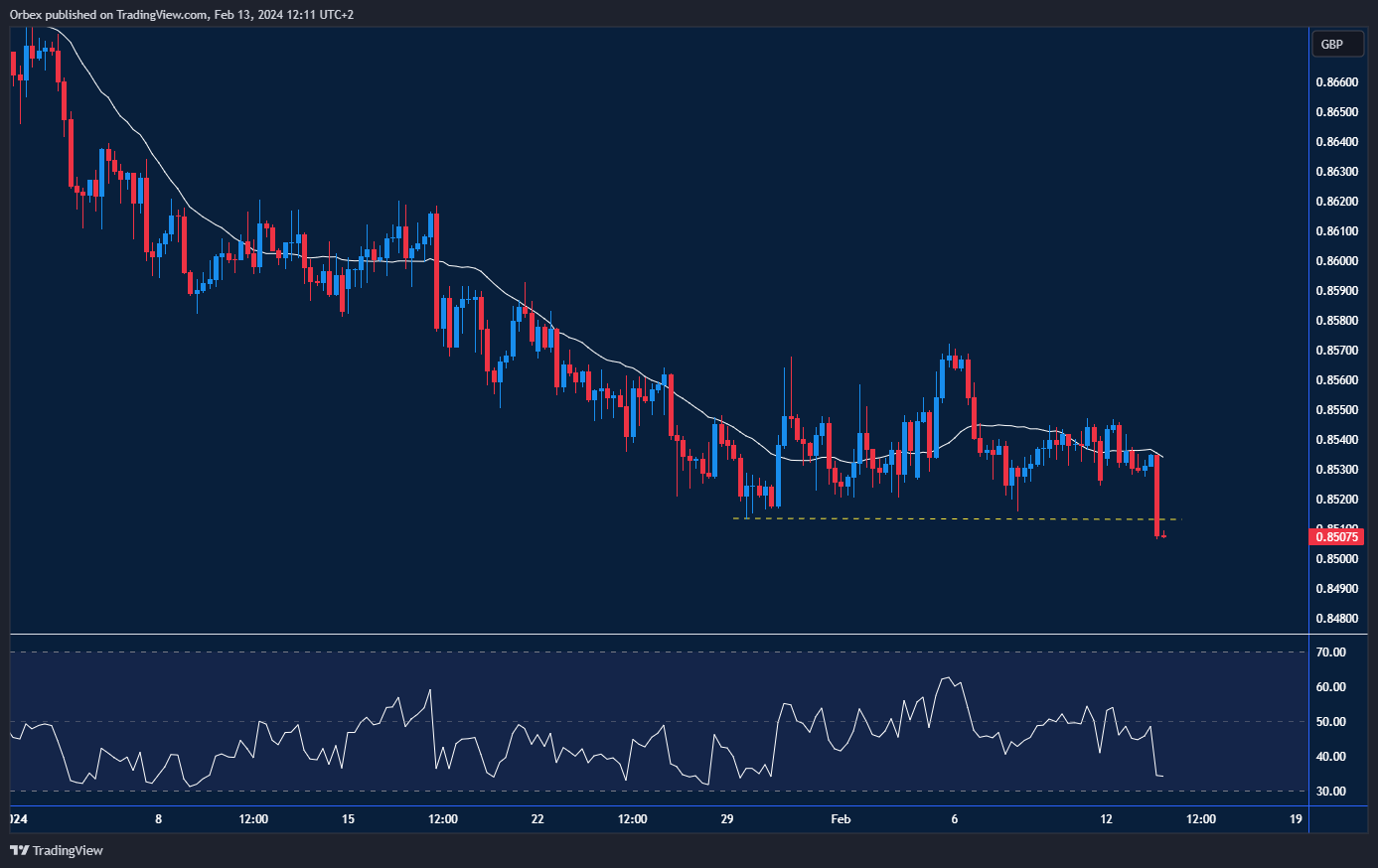Image resolution: width=1378 pixels, height=868 pixels.
Task: Open the GBP currency selector
Action: click(x=1337, y=44)
